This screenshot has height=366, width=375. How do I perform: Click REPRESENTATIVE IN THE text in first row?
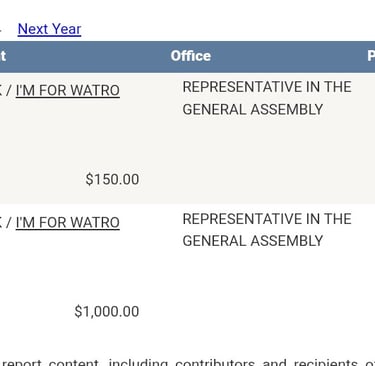[x=267, y=87]
